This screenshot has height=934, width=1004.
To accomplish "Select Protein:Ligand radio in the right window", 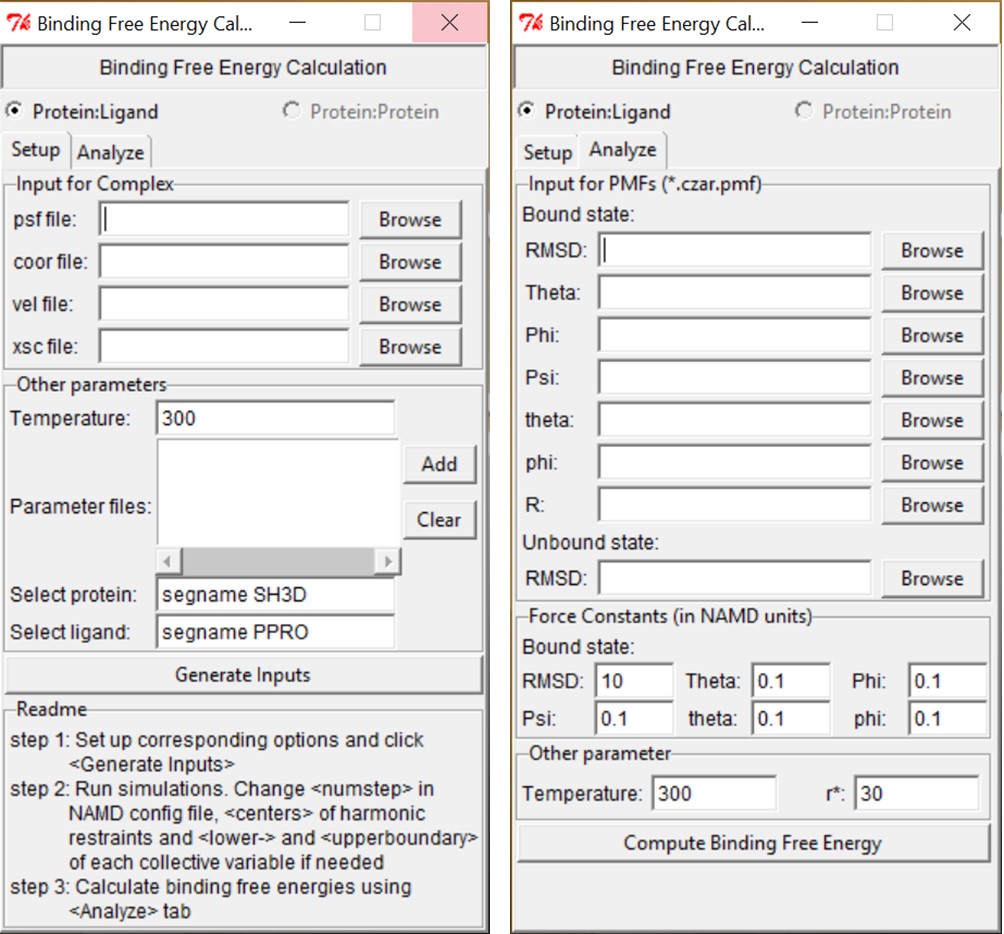I will pos(527,111).
